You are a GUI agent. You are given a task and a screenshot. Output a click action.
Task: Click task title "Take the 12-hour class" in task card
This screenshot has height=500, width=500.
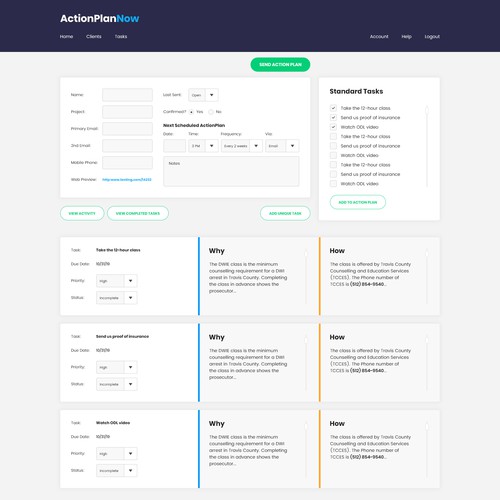pos(118,250)
